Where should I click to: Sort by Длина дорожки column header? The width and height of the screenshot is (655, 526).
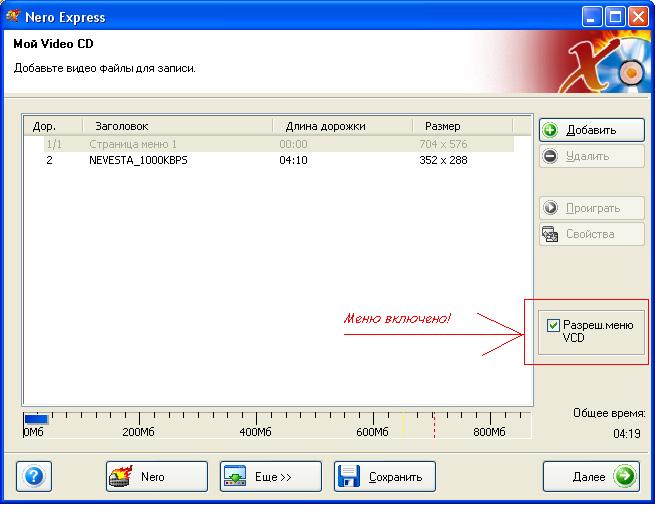[x=343, y=126]
